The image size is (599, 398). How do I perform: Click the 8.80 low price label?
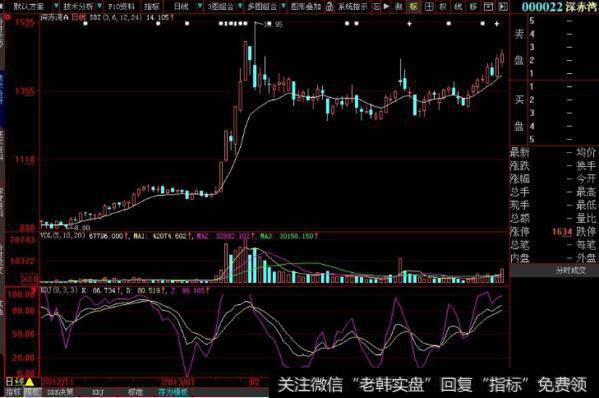[x=82, y=228]
